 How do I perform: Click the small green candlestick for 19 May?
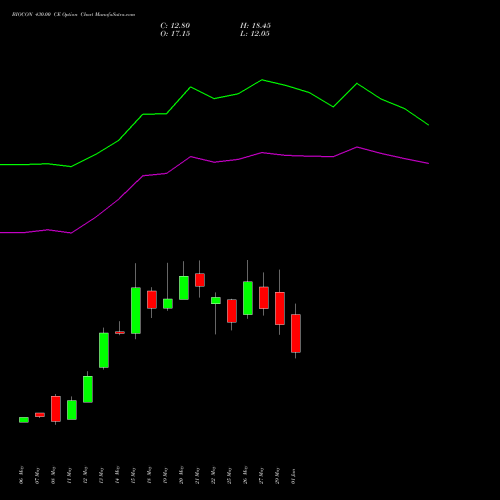[x=168, y=303]
